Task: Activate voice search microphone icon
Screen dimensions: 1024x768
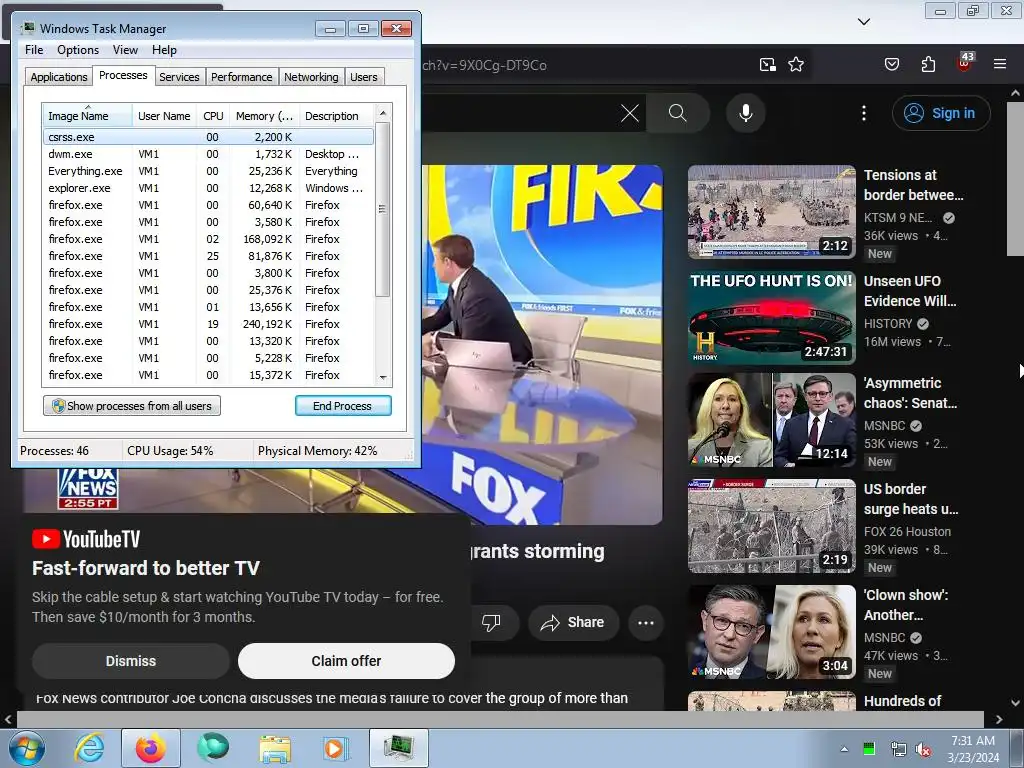Action: 745,113
